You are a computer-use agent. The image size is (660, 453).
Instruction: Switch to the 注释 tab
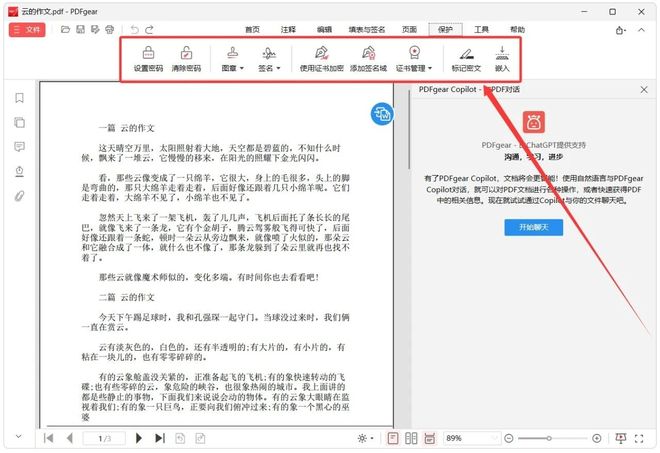[288, 29]
